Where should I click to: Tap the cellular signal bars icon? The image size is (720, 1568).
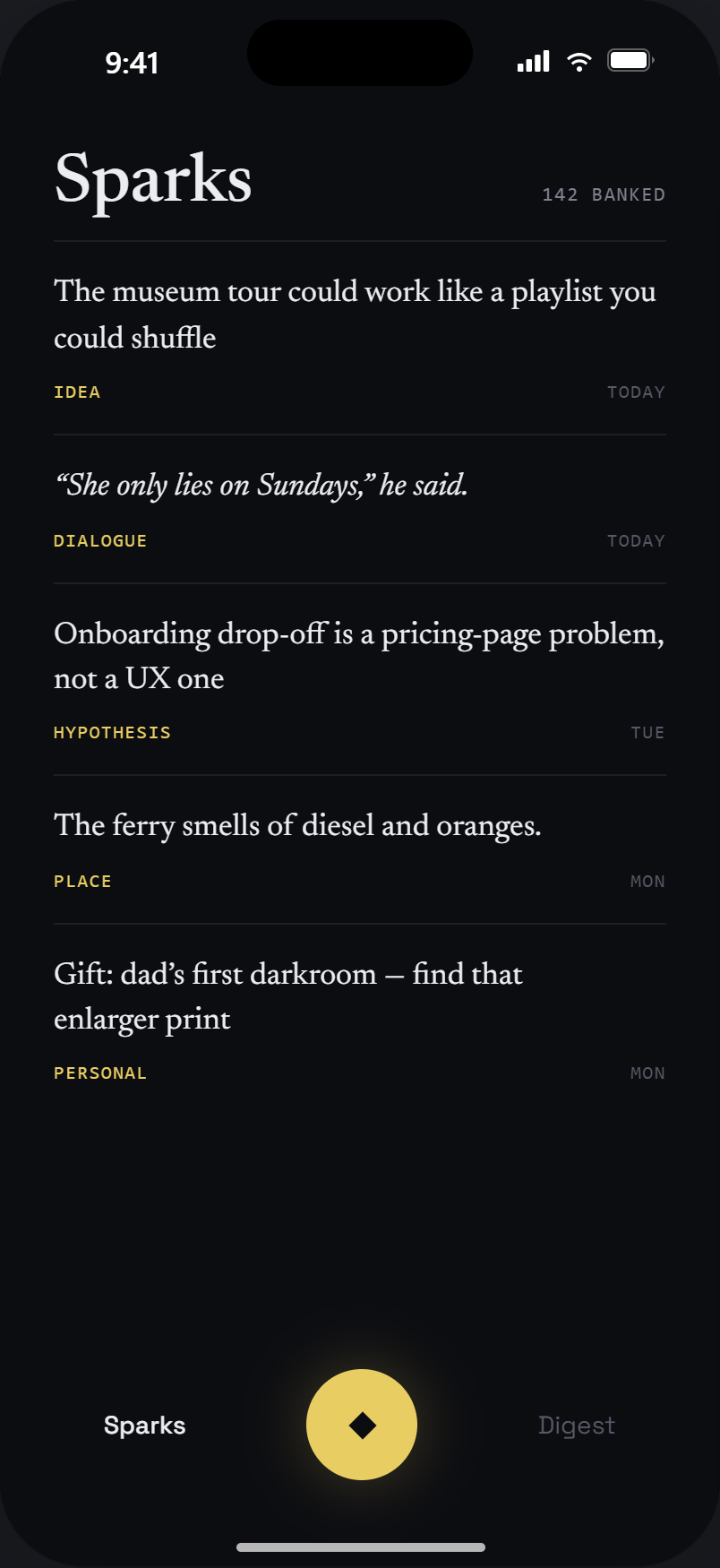(534, 61)
